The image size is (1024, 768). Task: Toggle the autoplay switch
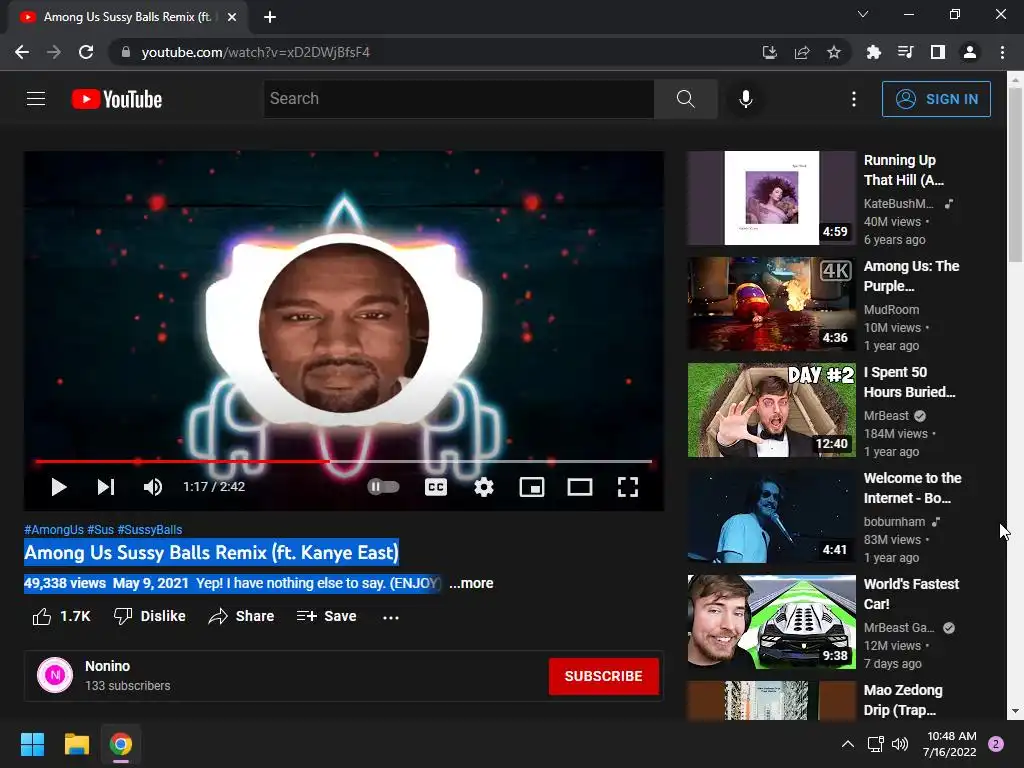383,487
